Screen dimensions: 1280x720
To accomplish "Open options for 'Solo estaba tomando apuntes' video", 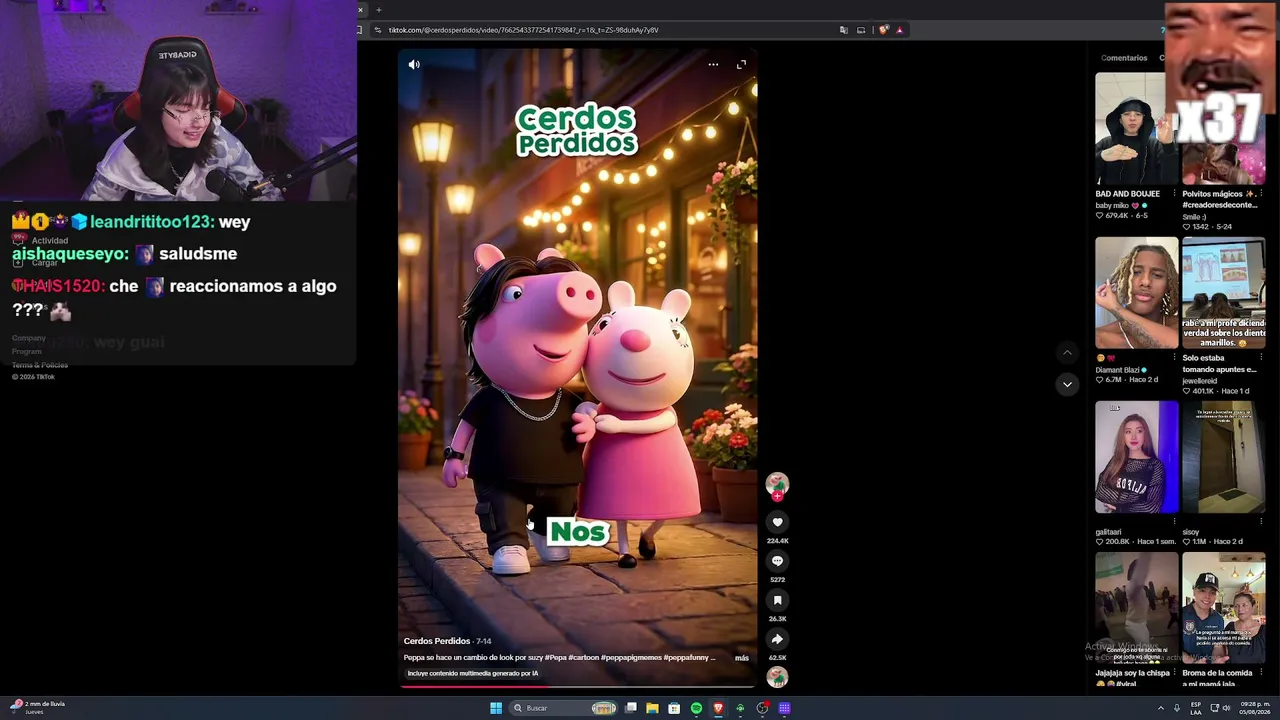I will click(x=1261, y=358).
